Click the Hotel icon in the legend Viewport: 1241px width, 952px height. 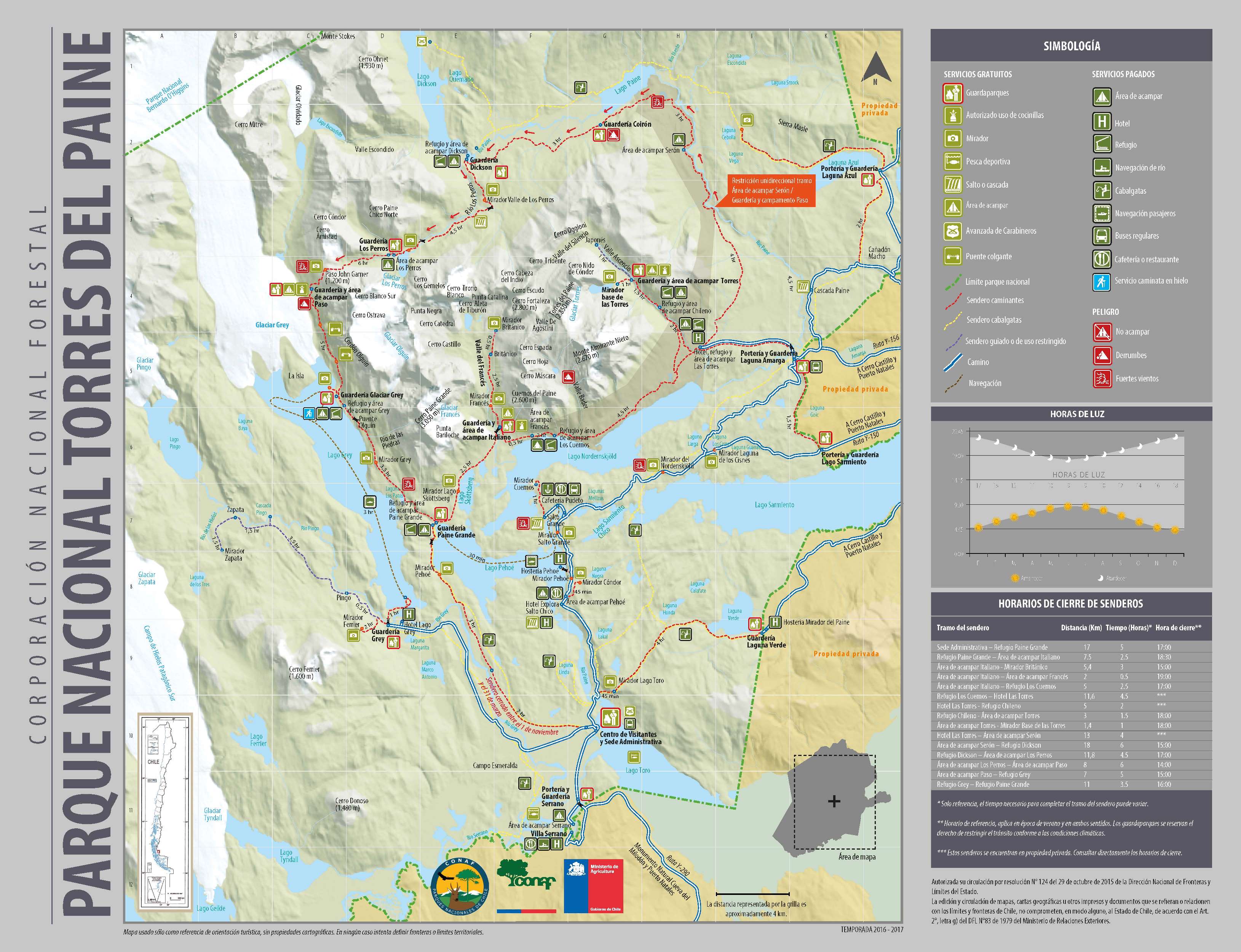(x=1102, y=122)
